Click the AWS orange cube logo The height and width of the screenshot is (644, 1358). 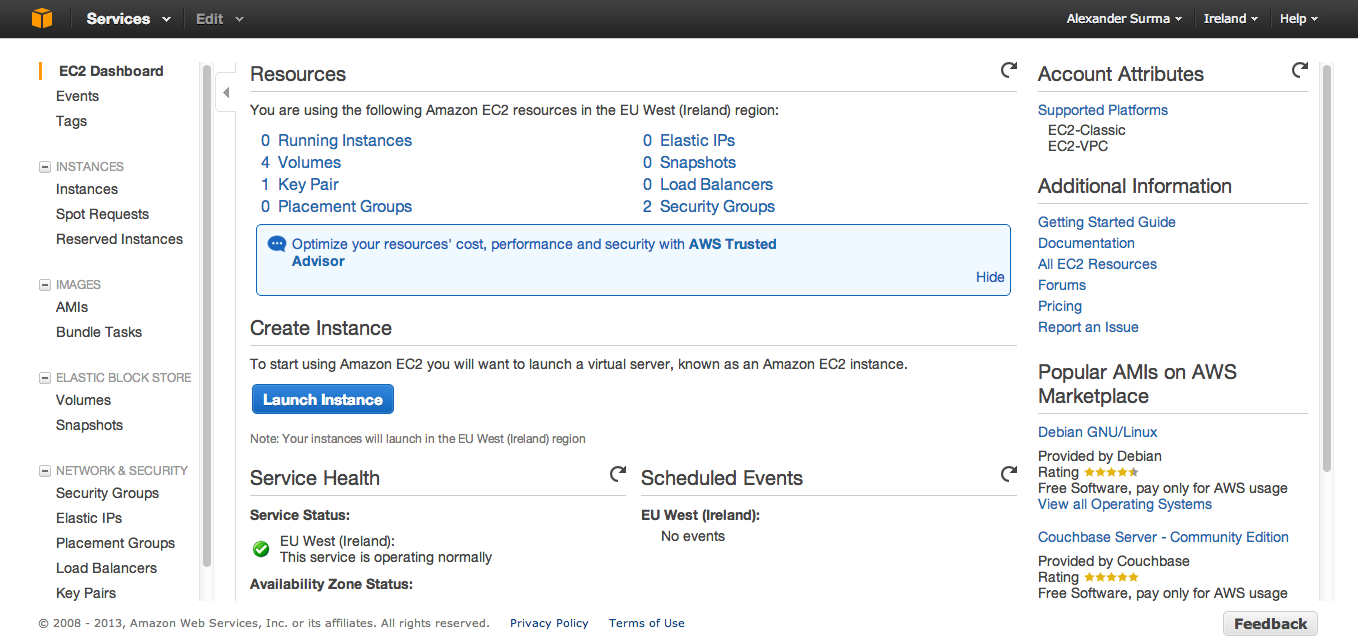(41, 18)
